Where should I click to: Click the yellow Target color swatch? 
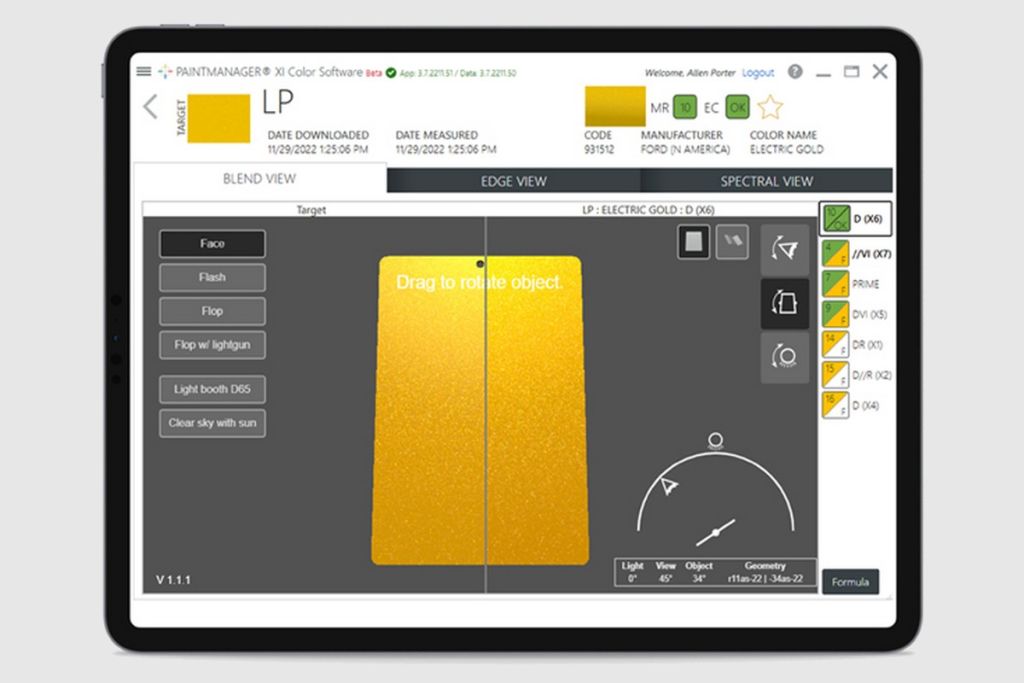(x=218, y=118)
